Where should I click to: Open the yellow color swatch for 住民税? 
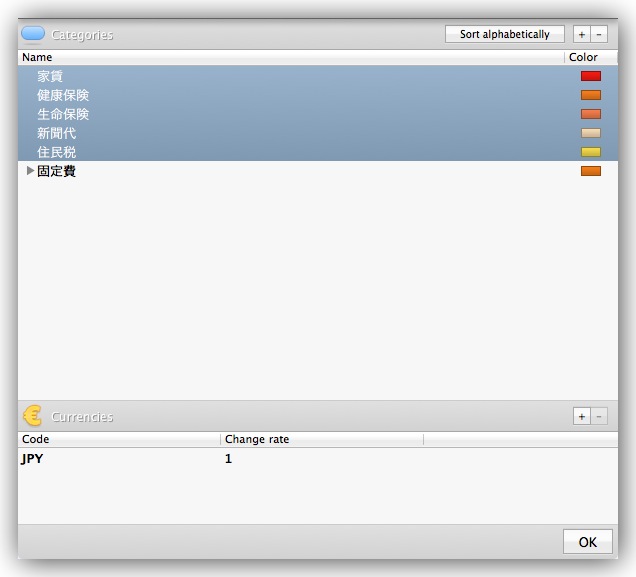(x=590, y=152)
